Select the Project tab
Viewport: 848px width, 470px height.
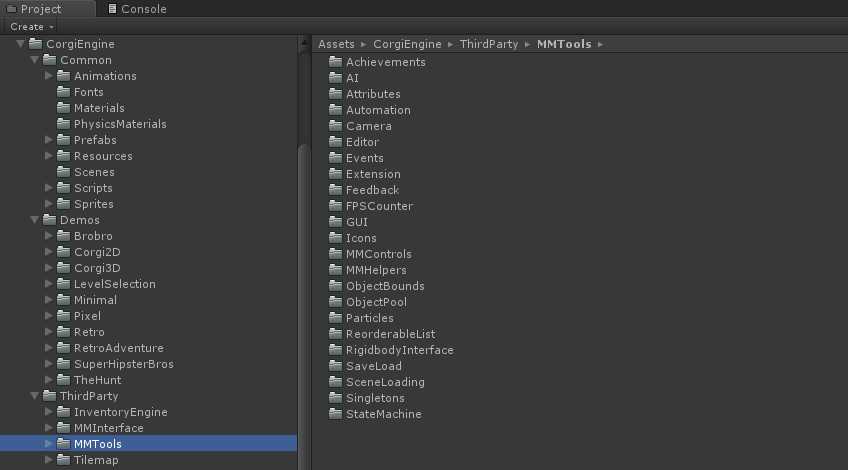pos(40,9)
